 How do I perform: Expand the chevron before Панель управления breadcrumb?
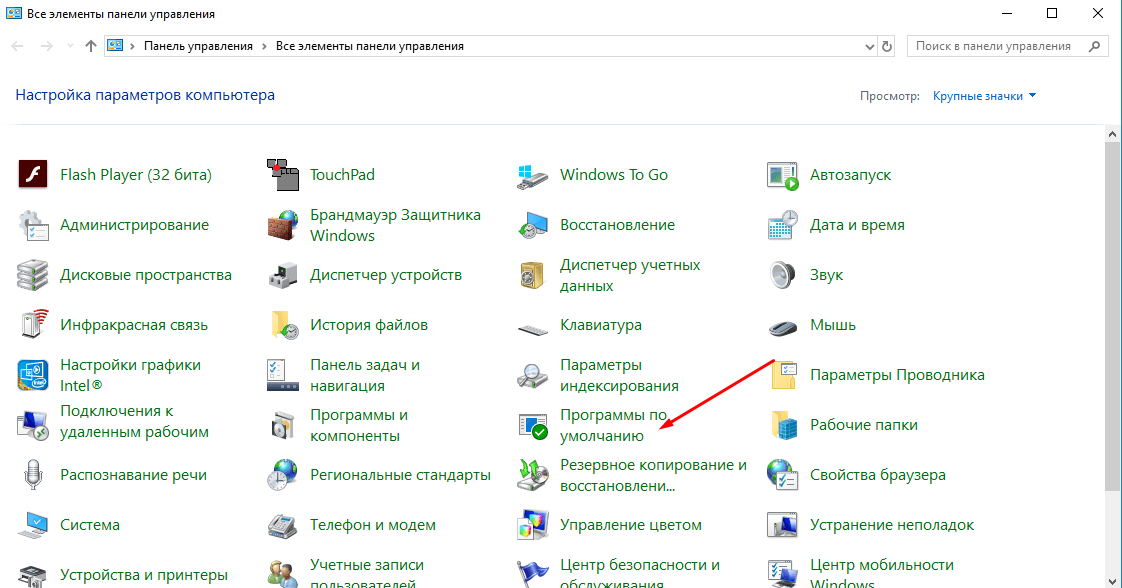[x=132, y=46]
